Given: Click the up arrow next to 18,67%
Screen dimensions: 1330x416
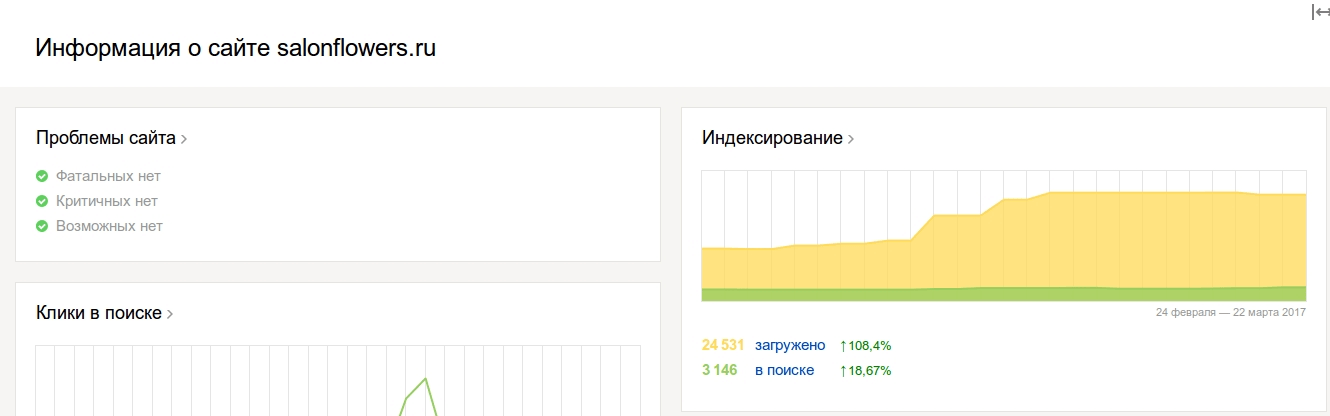Looking at the screenshot, I should [843, 371].
